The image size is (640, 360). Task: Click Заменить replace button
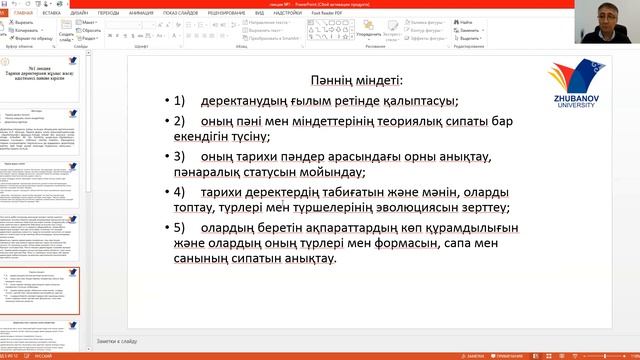tap(469, 30)
